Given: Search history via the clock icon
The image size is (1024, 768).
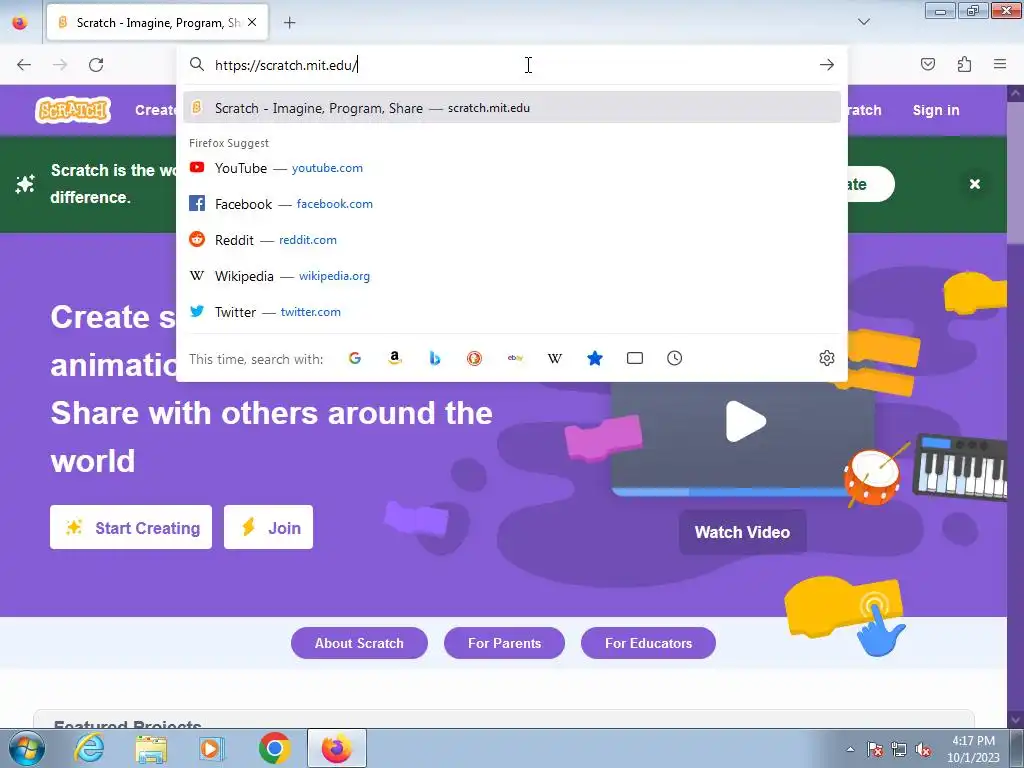Looking at the screenshot, I should [x=675, y=358].
